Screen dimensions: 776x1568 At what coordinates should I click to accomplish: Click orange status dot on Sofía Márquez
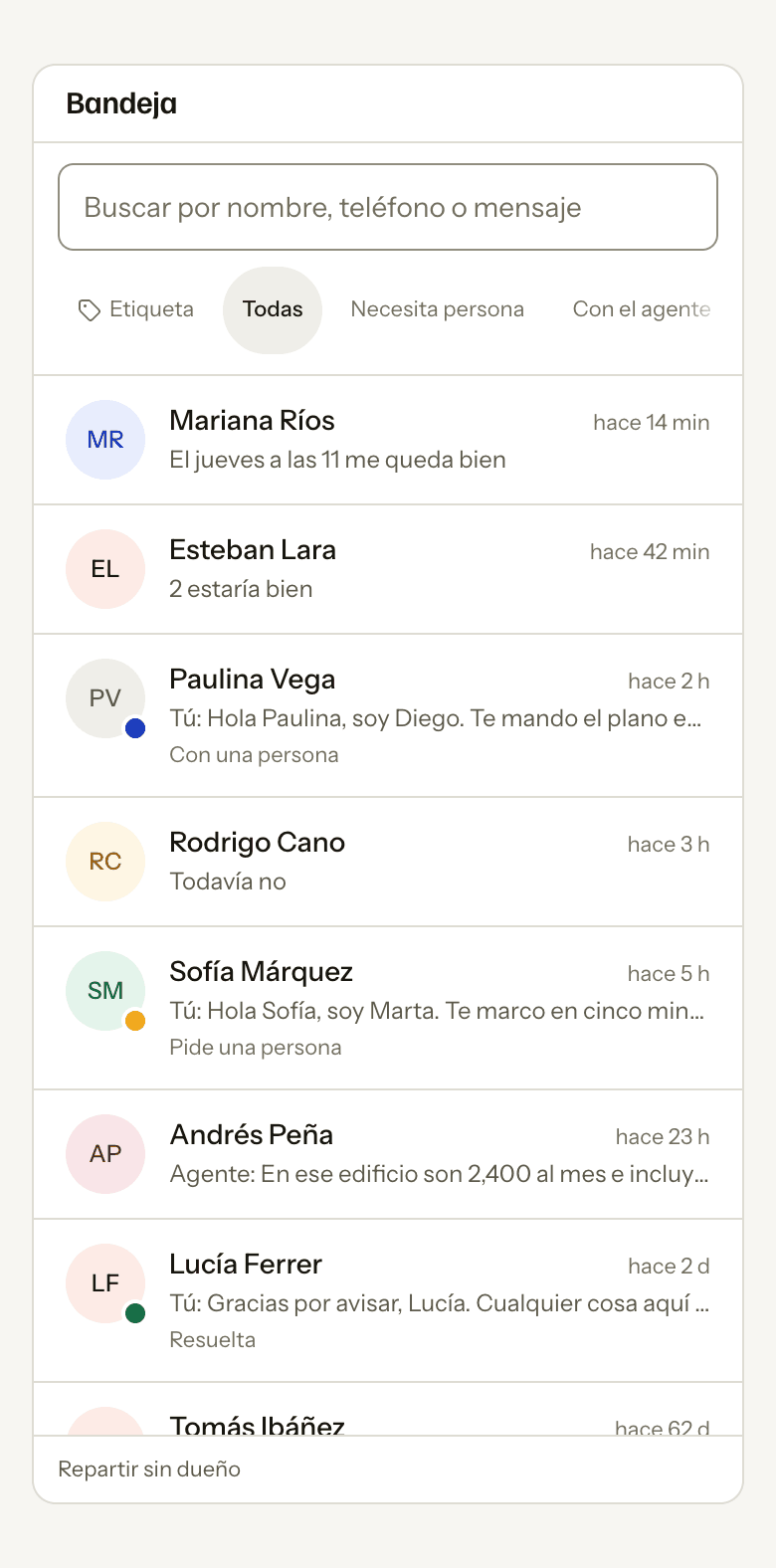coord(135,1021)
